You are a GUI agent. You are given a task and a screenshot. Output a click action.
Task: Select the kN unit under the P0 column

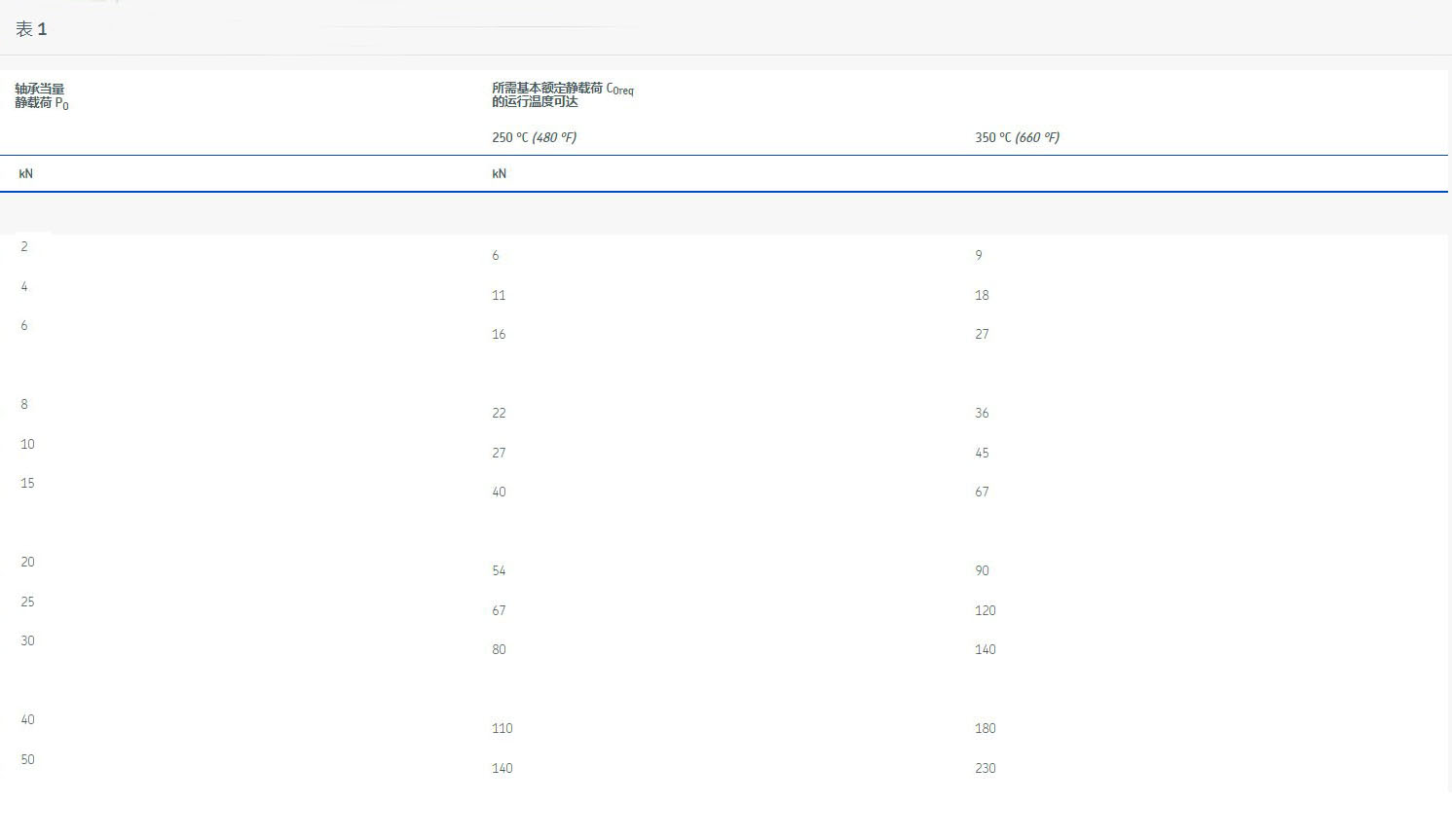point(26,173)
